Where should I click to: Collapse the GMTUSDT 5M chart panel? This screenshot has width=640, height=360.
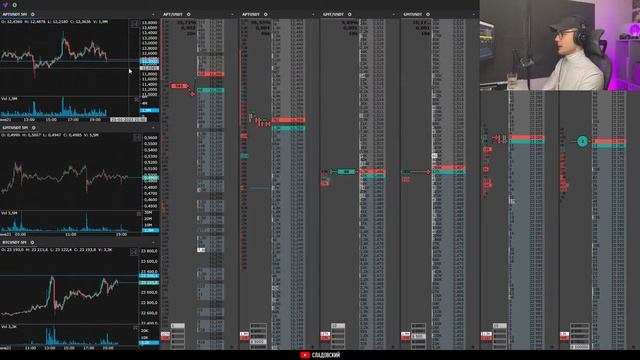pos(153,128)
